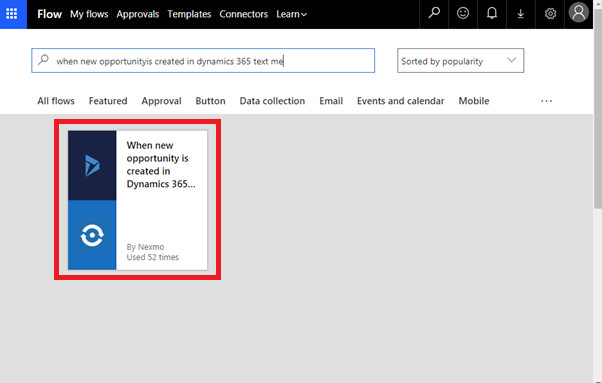Image resolution: width=602 pixels, height=383 pixels.
Task: Click the 'Used 52 times' text
Action: pos(153,257)
